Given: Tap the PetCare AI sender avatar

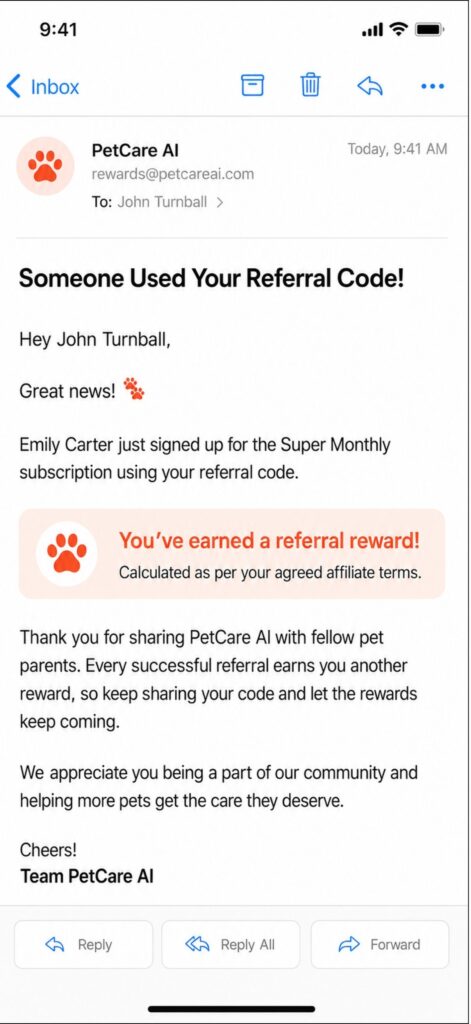Looking at the screenshot, I should click(45, 166).
